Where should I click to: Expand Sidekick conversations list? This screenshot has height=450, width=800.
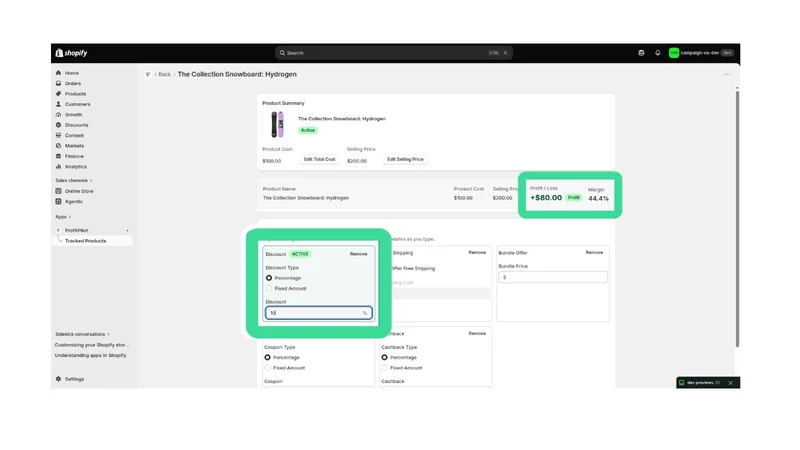click(x=82, y=334)
